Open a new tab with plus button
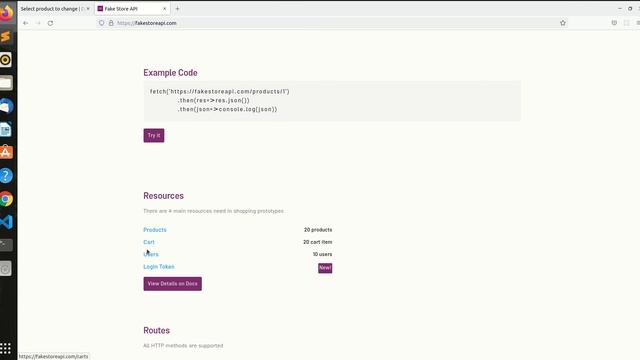The height and width of the screenshot is (360, 640). click(177, 9)
